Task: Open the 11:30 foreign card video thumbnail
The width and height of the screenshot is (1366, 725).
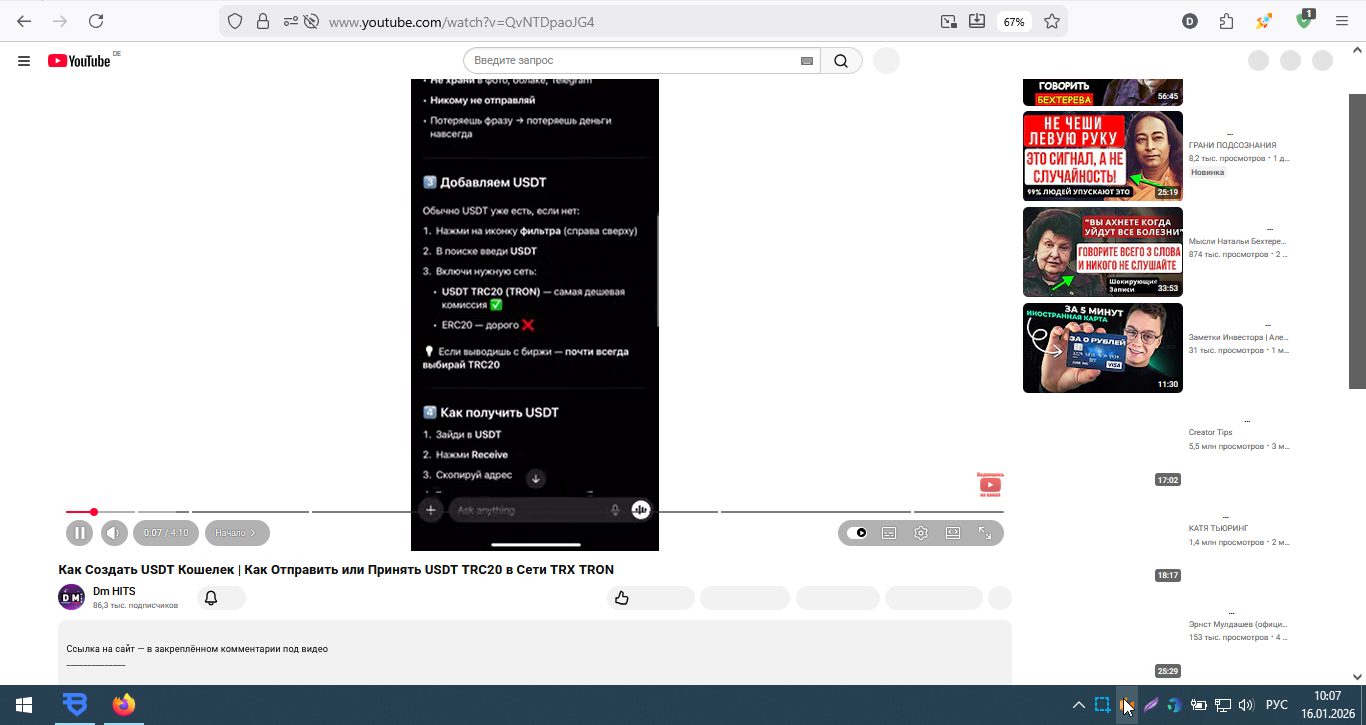Action: [x=1103, y=348]
